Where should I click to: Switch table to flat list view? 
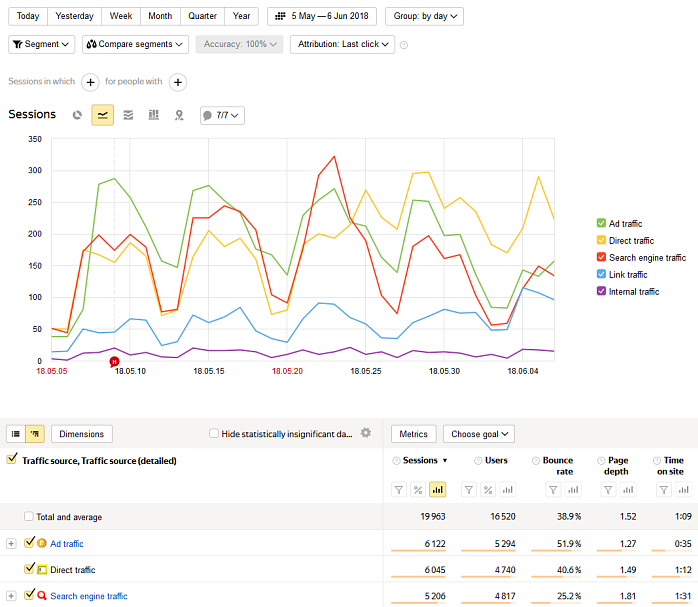pos(16,434)
